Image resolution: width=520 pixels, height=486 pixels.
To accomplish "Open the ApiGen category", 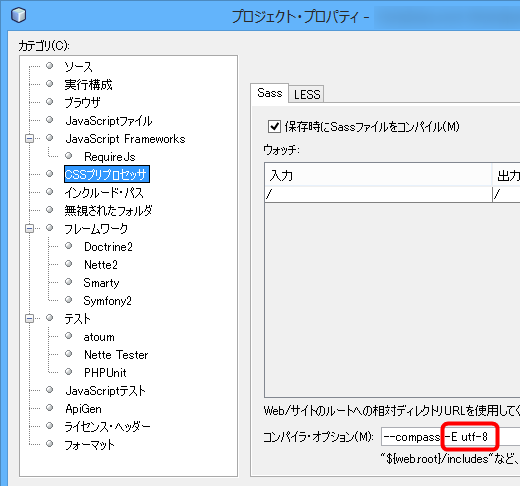I will [83, 409].
